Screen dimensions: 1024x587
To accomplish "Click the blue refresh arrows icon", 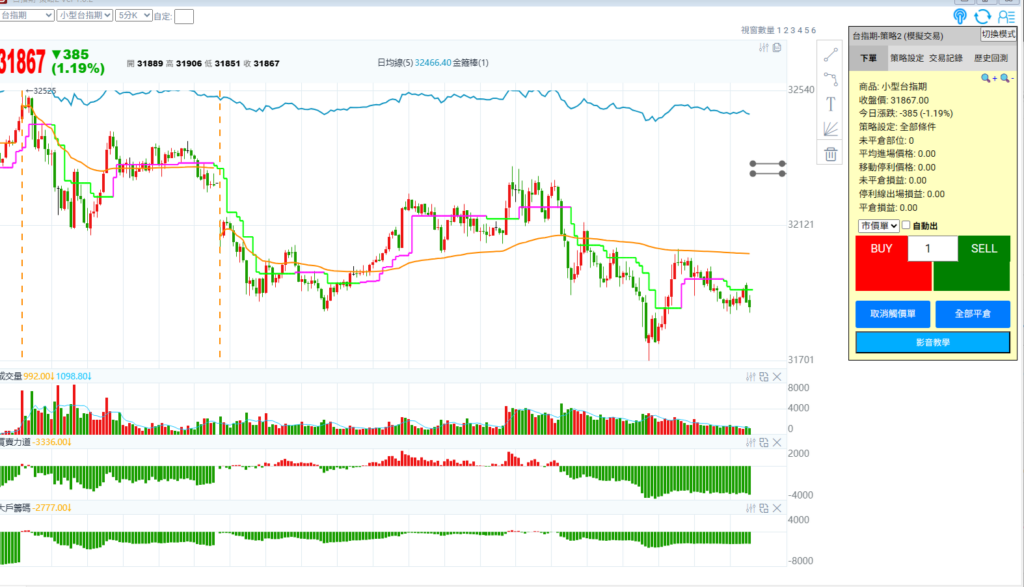I will [982, 16].
